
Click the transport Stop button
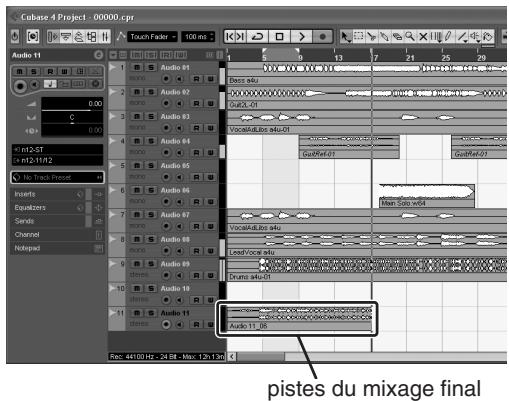pos(279,36)
